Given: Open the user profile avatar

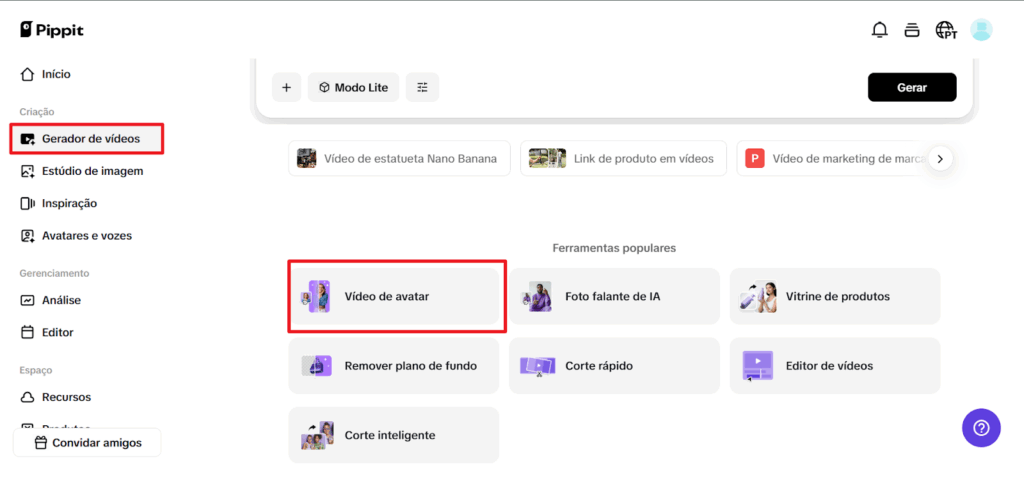Looking at the screenshot, I should click(x=981, y=30).
